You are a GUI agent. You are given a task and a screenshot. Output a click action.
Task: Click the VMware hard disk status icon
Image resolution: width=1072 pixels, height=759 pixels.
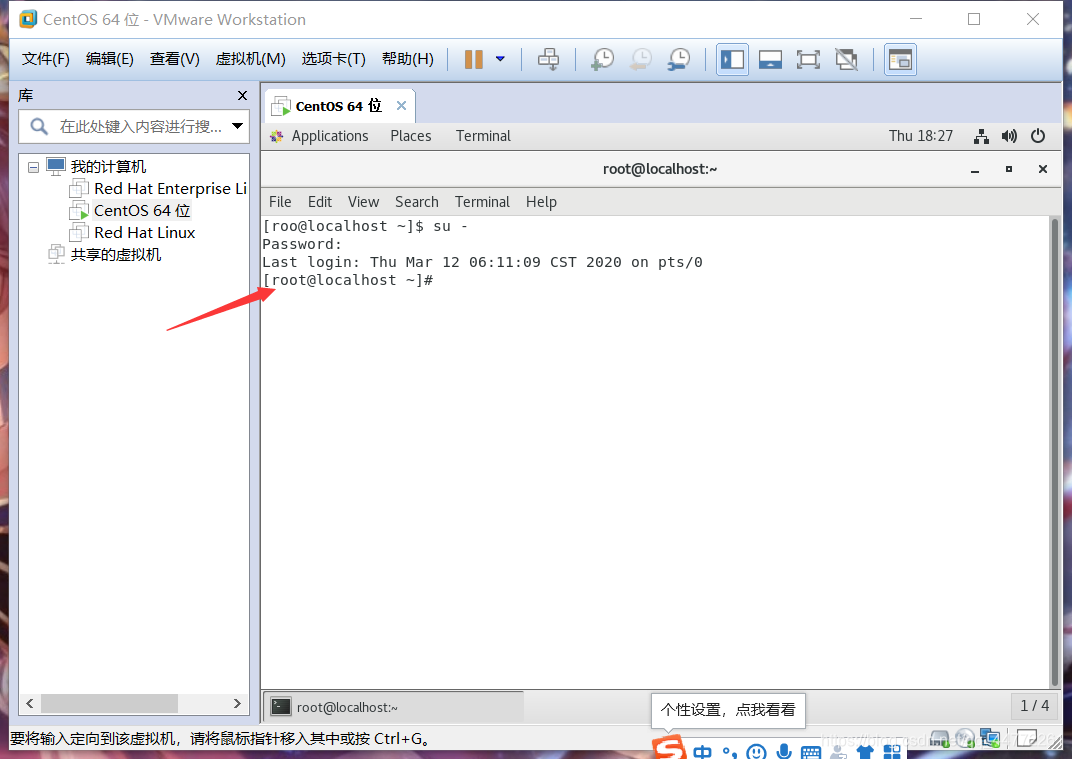click(x=939, y=739)
